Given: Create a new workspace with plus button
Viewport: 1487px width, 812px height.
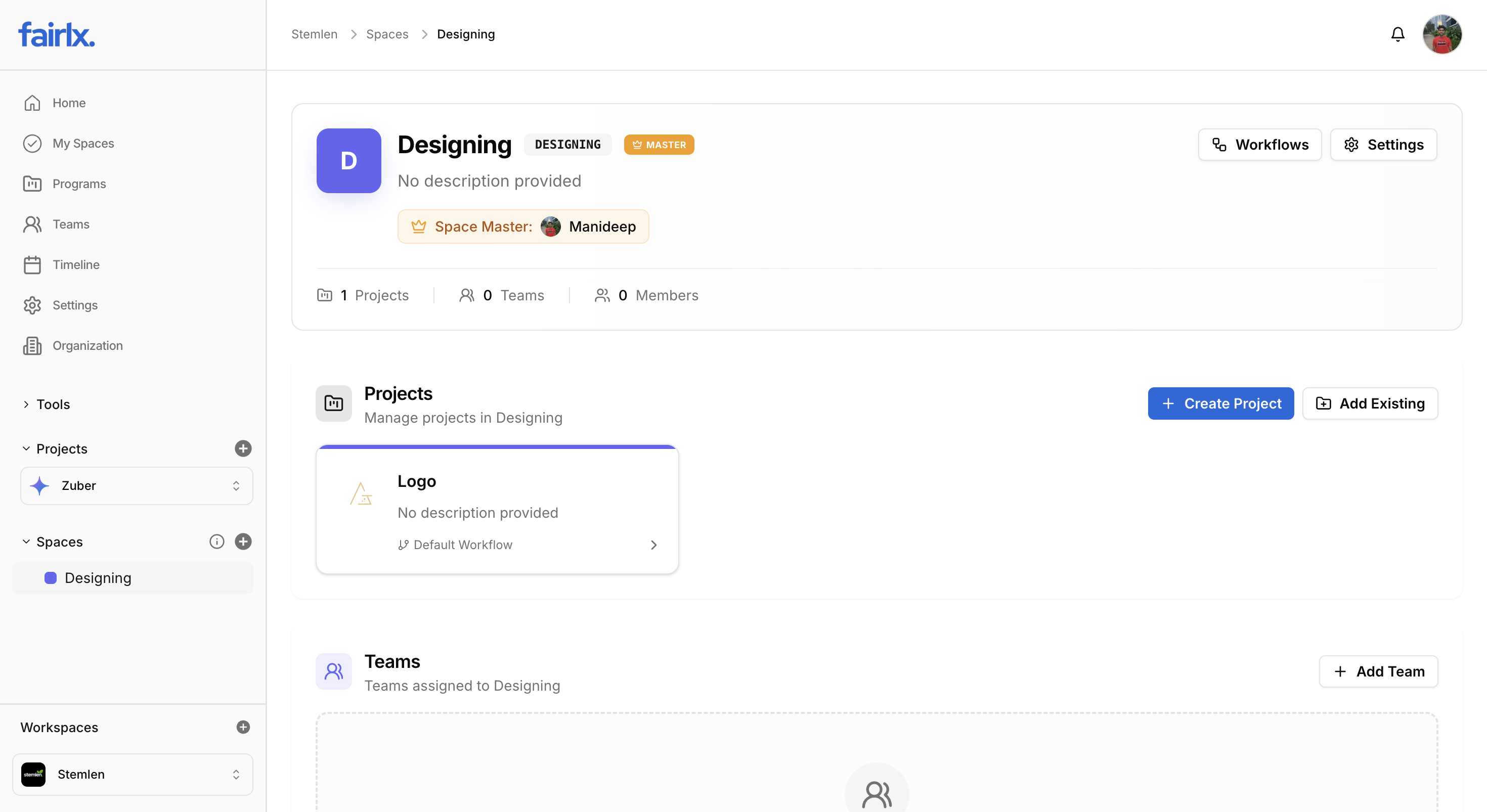Looking at the screenshot, I should coord(243,727).
